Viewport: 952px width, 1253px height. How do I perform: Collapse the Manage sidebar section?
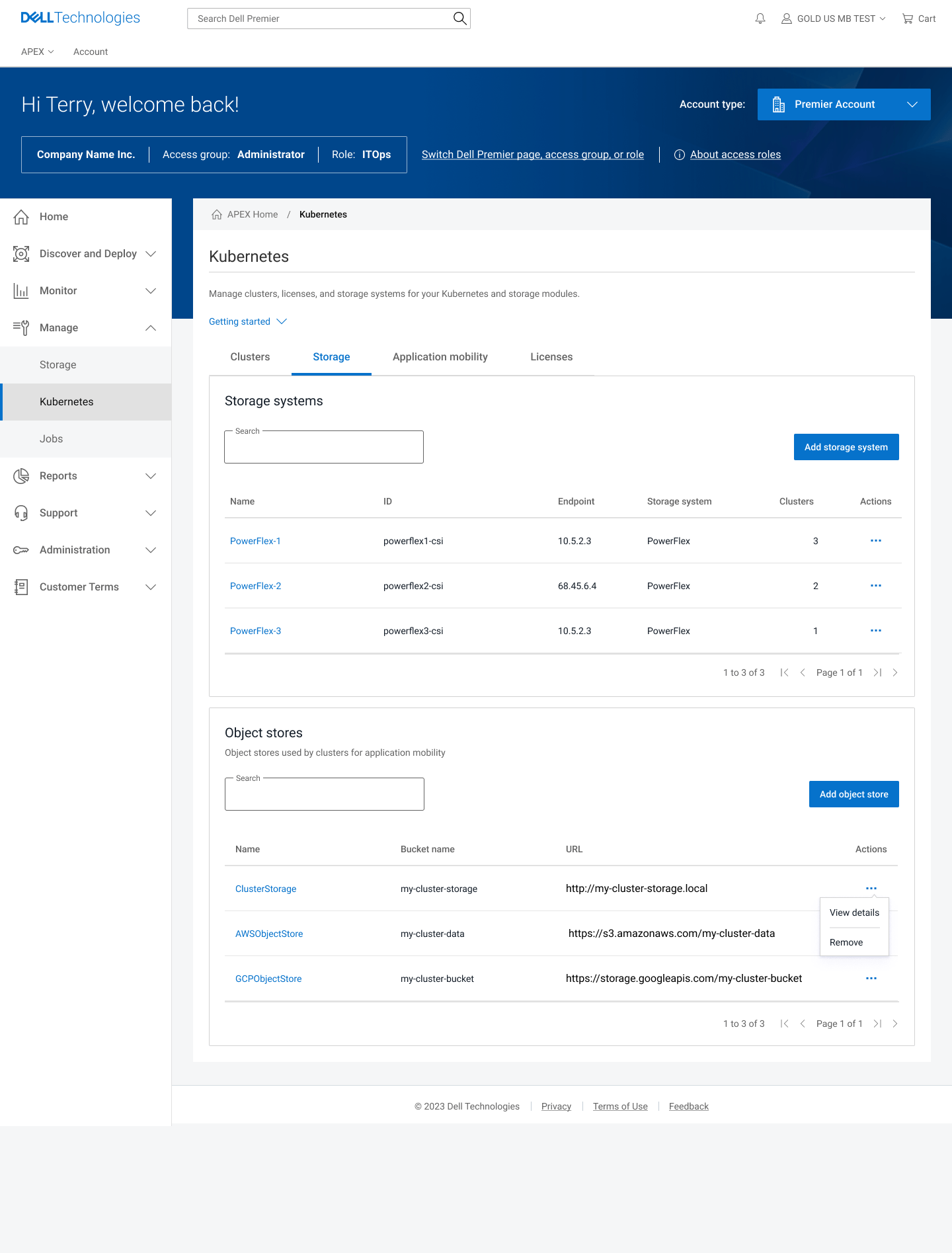pyautogui.click(x=151, y=328)
